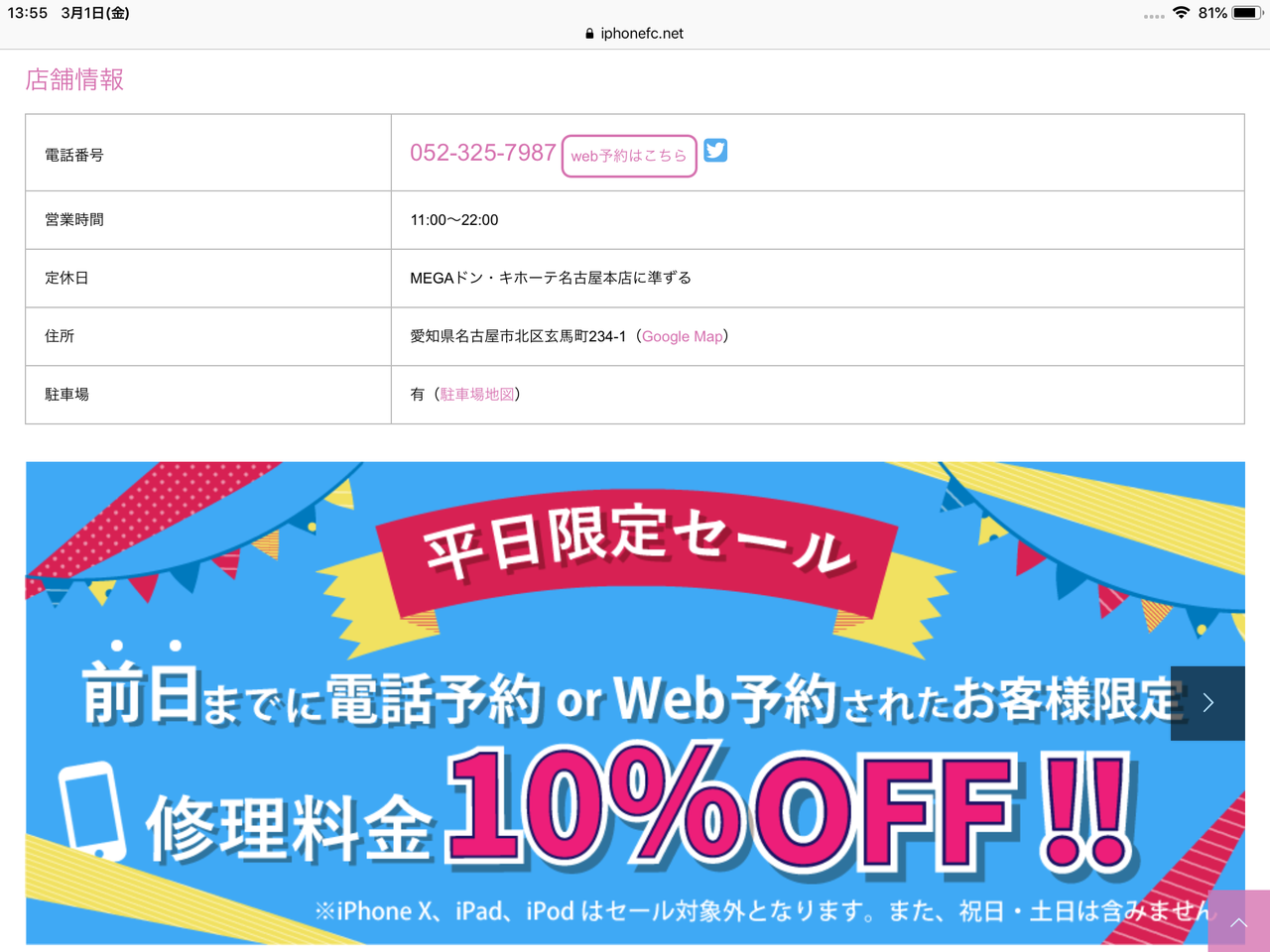Tap the address text 愛知県名古屋市北区玄馬町234-1

[x=518, y=336]
